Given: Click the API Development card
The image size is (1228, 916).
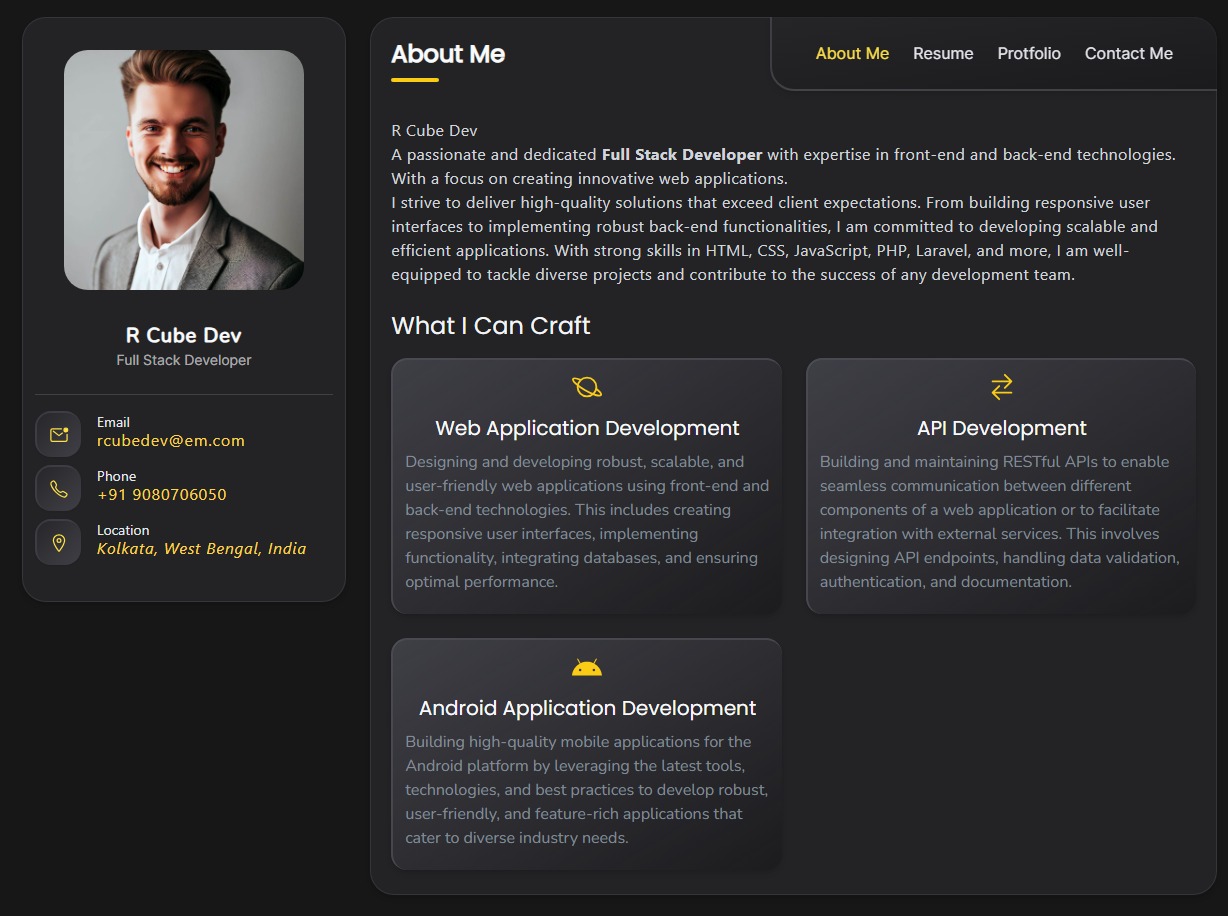Looking at the screenshot, I should (1001, 485).
